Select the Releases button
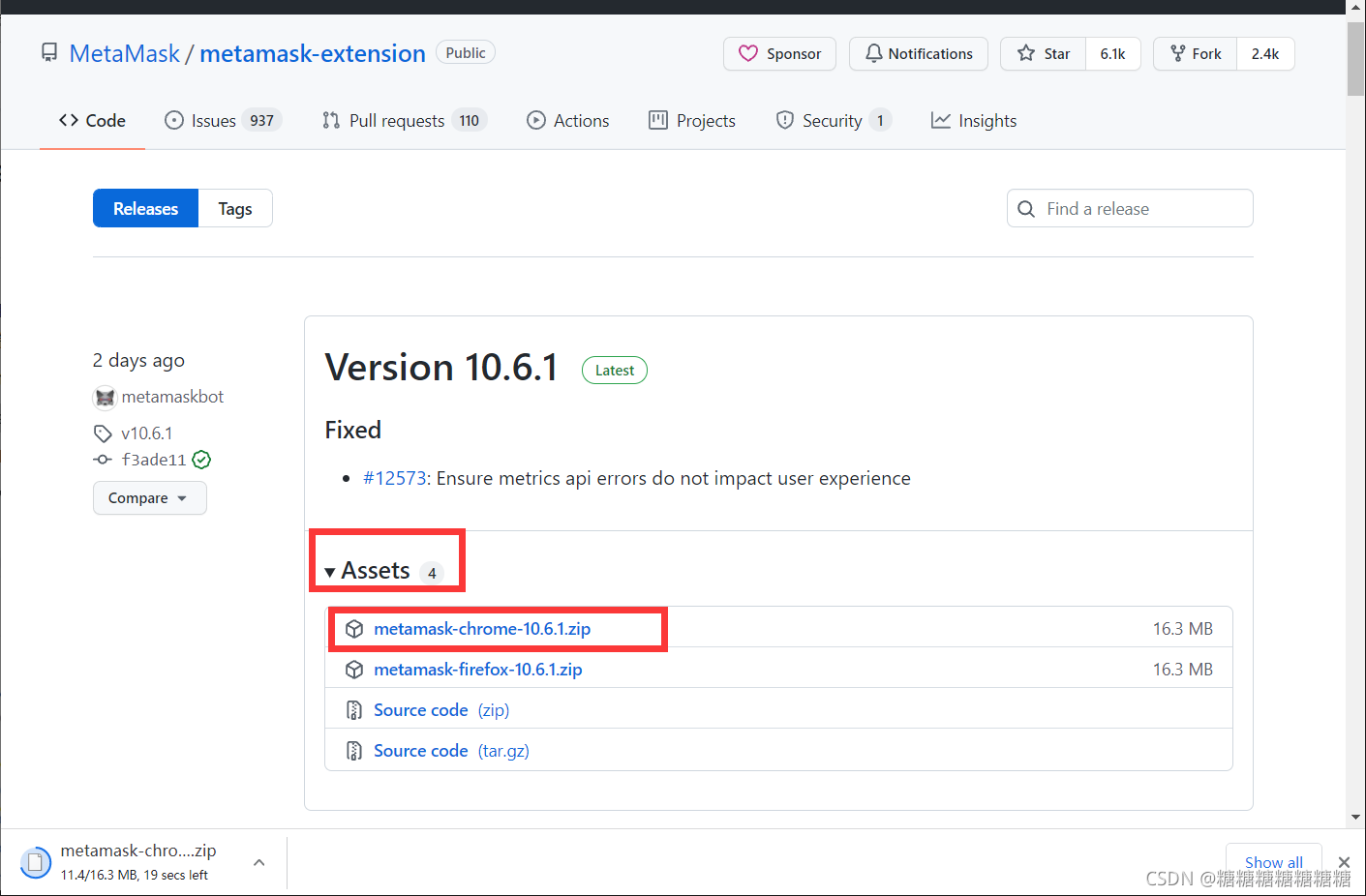This screenshot has height=896, width=1366. point(145,208)
